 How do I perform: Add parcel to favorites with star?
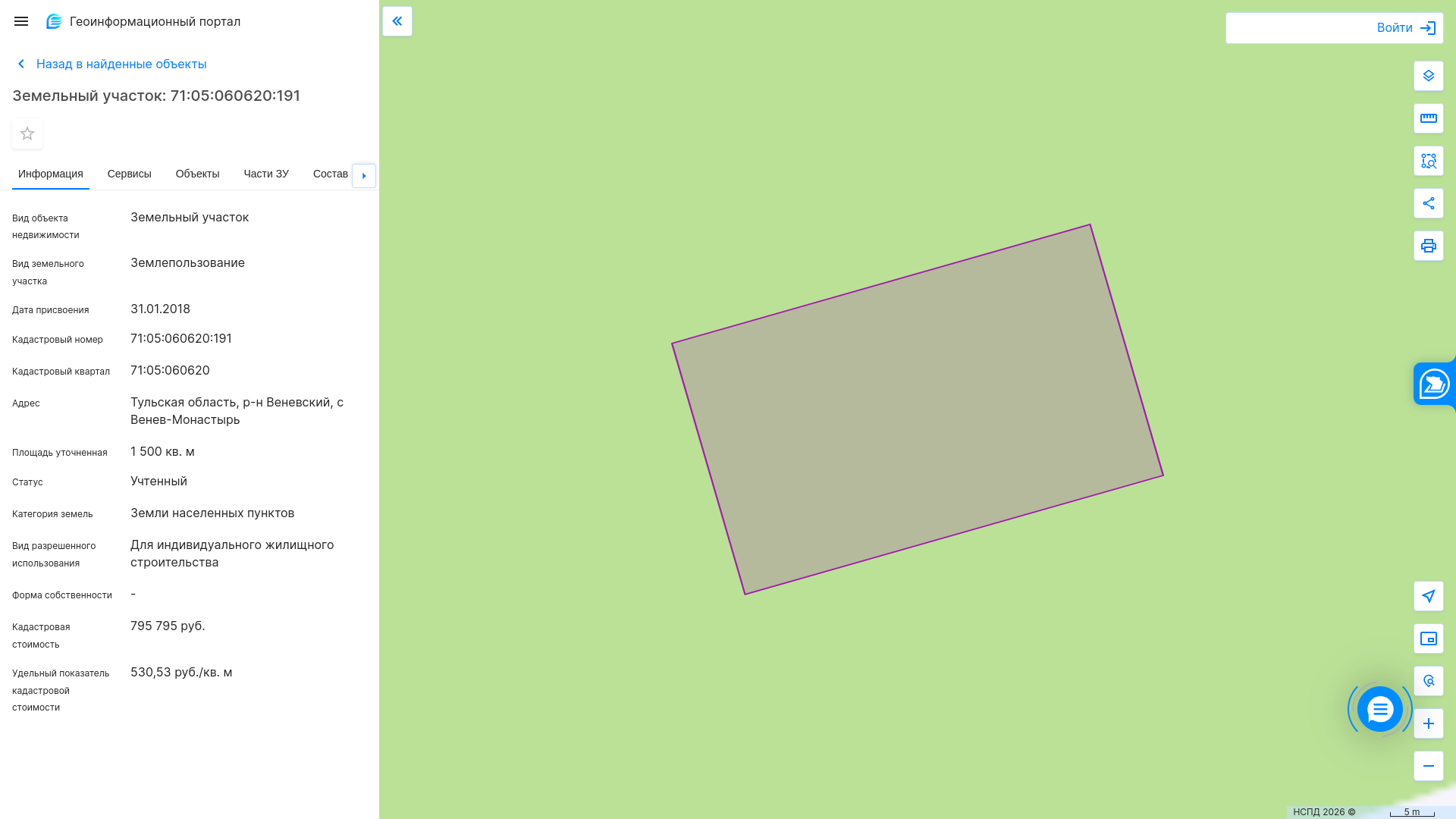(x=27, y=133)
